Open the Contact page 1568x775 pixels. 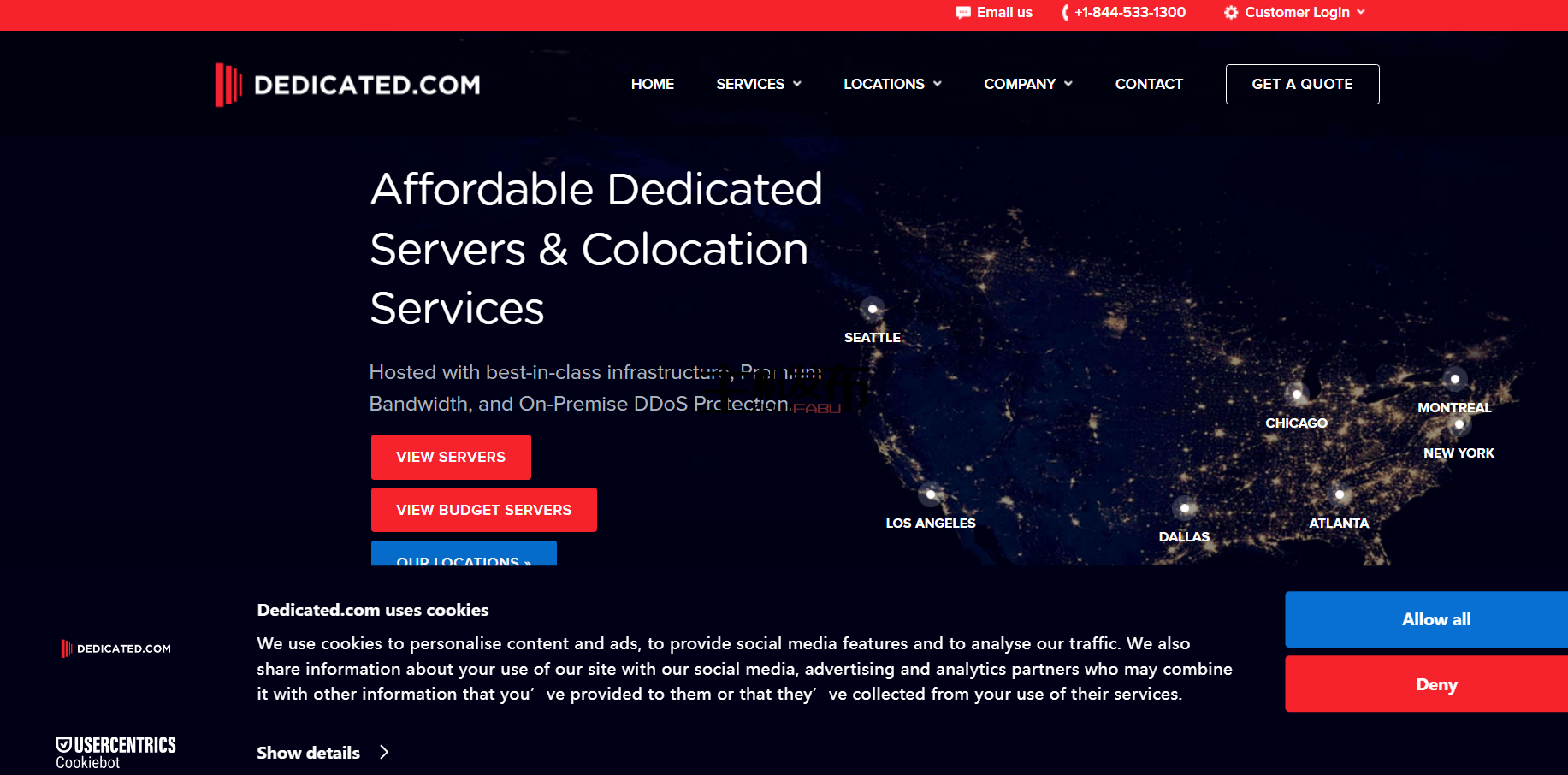pyautogui.click(x=1149, y=84)
